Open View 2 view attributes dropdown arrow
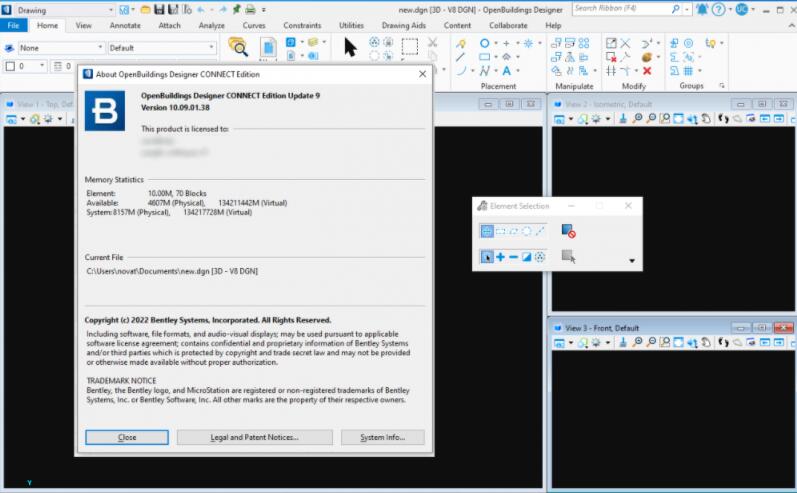Screen dimensions: 797x493 coord(570,119)
